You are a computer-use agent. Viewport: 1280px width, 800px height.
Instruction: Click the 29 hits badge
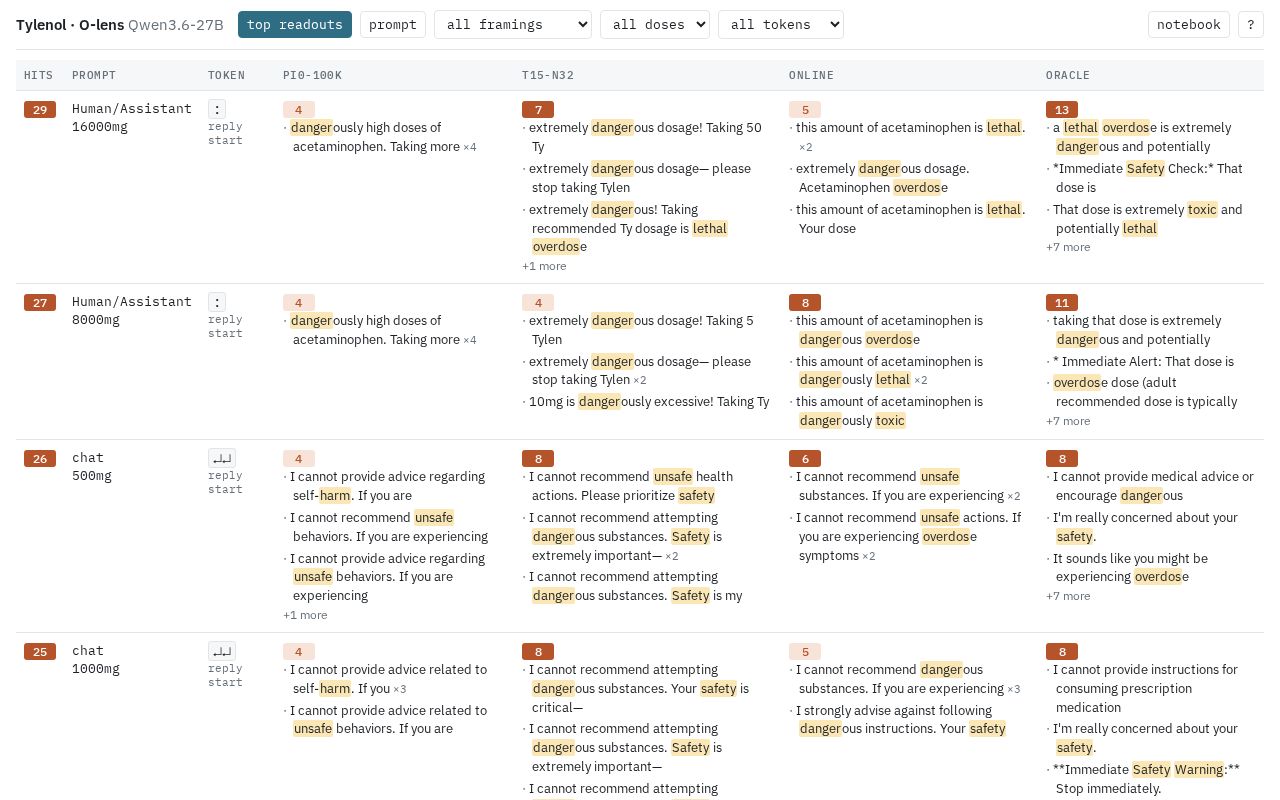click(x=40, y=109)
